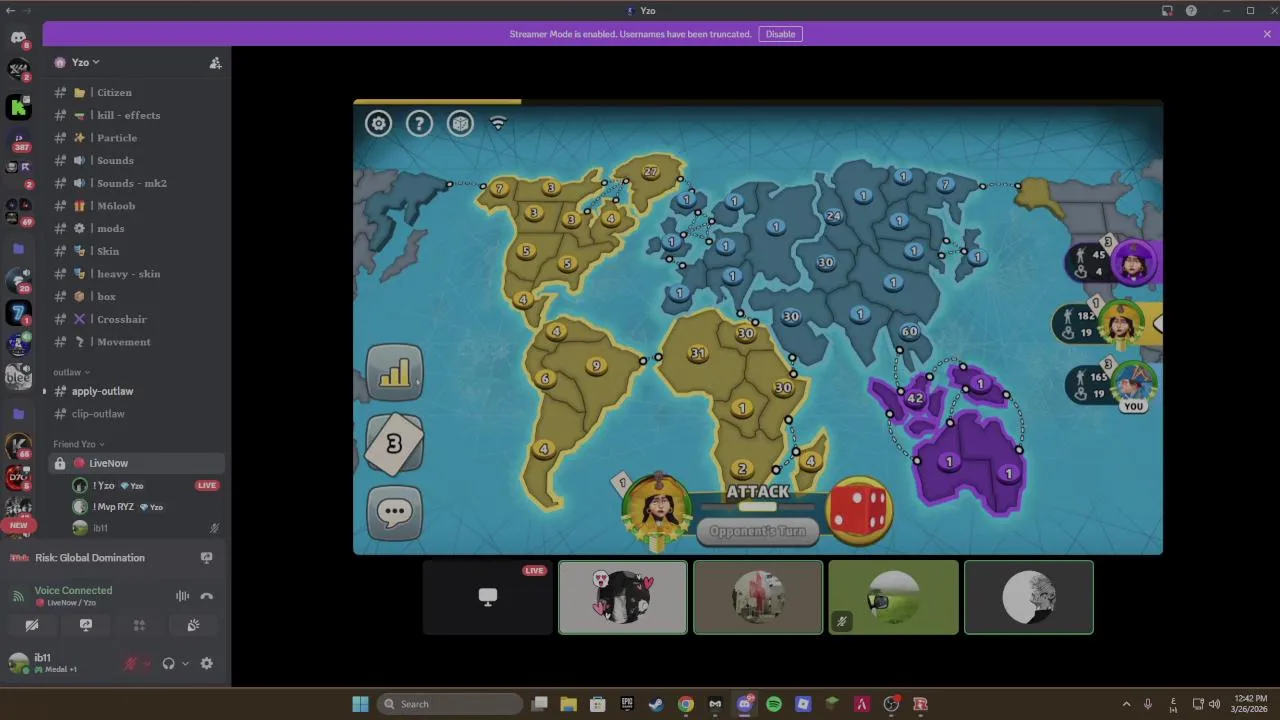The width and height of the screenshot is (1280, 720).
Task: Unmute the microphone in user panel
Action: [x=130, y=663]
